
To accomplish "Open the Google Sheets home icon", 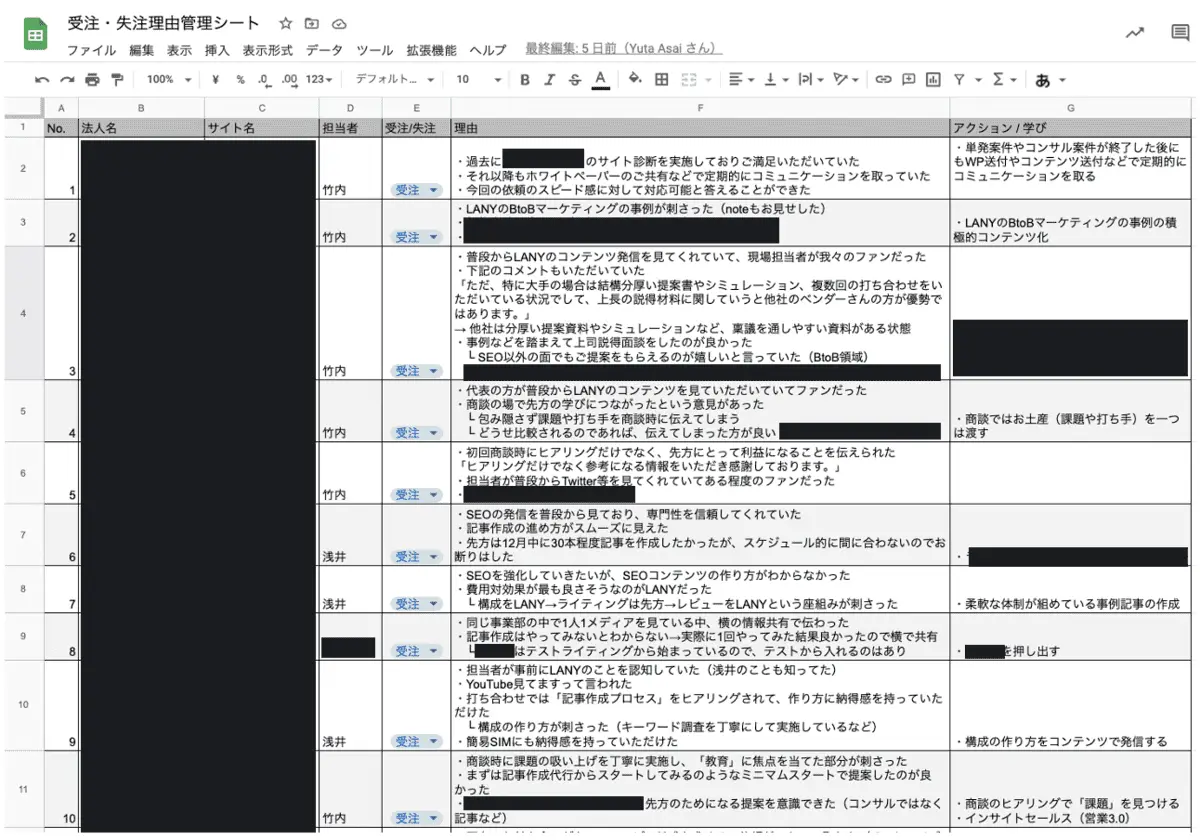I will pyautogui.click(x=35, y=35).
